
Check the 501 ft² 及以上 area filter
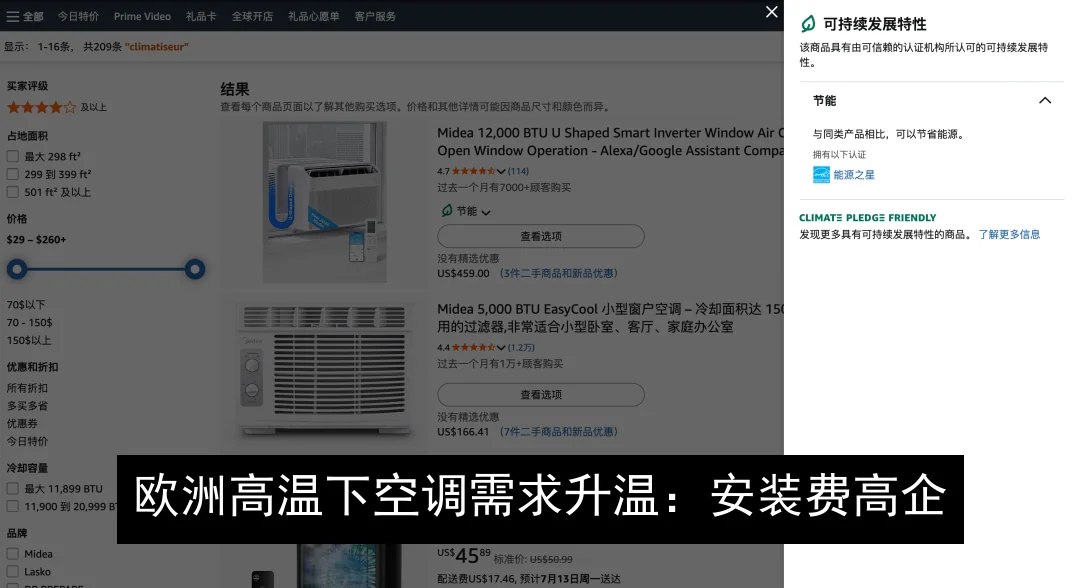(12, 192)
